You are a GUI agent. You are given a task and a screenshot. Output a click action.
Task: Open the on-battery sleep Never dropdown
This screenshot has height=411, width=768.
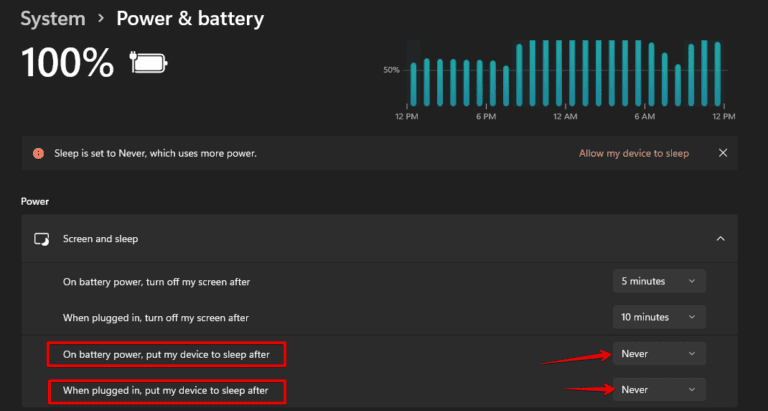(659, 353)
